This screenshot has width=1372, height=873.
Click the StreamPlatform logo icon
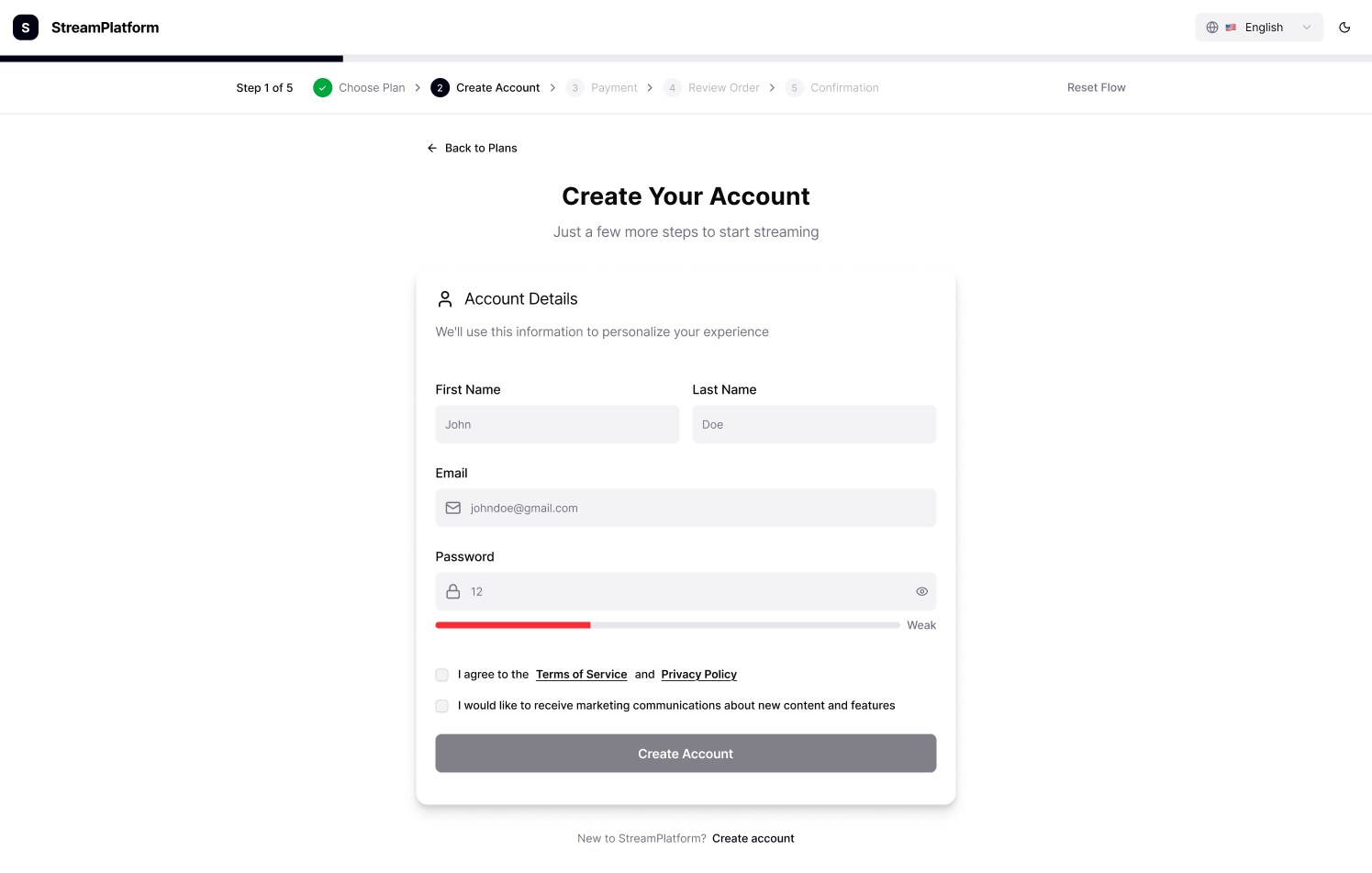[25, 27]
